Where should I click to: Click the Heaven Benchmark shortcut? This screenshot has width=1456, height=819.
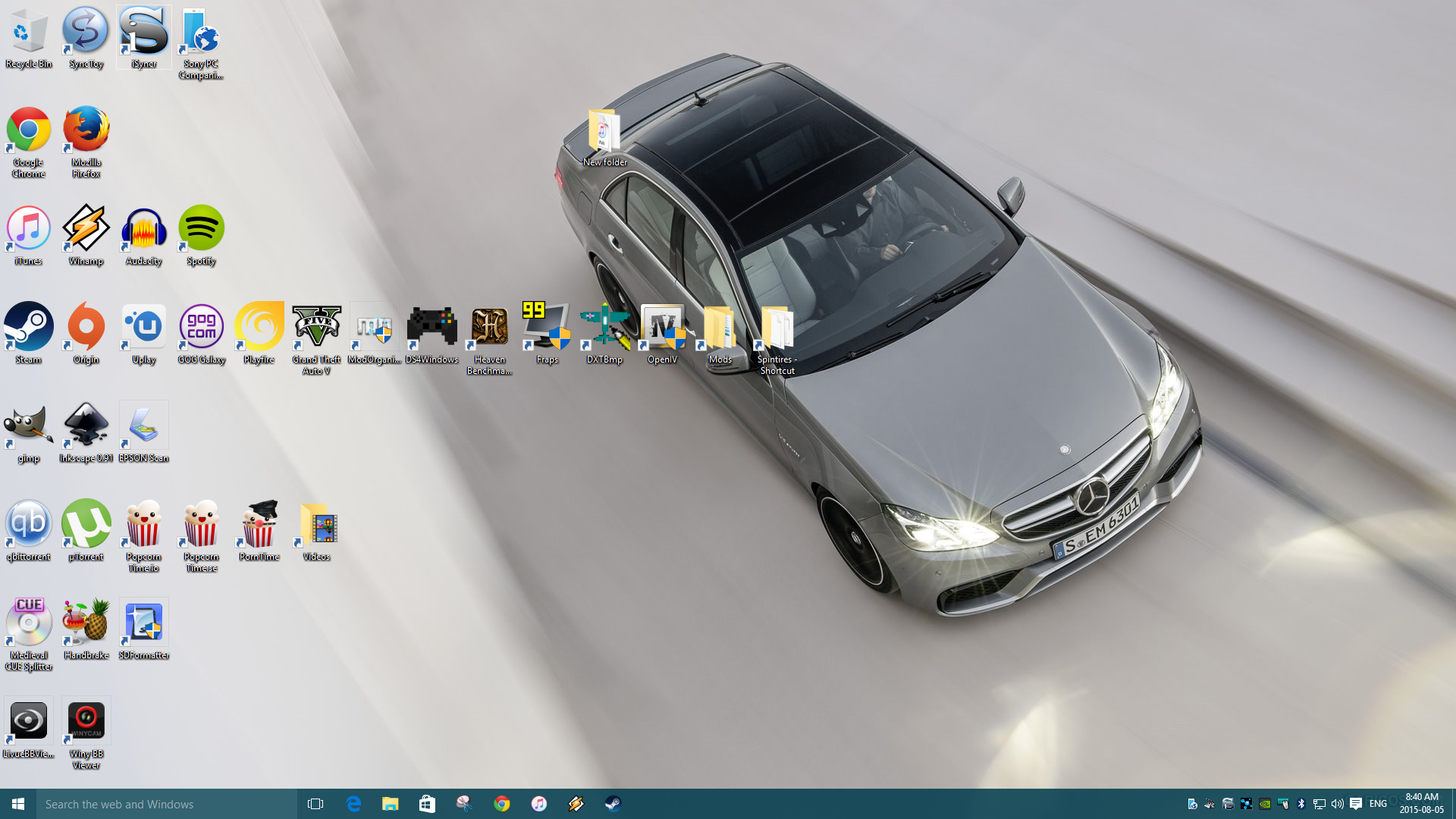pos(489,339)
